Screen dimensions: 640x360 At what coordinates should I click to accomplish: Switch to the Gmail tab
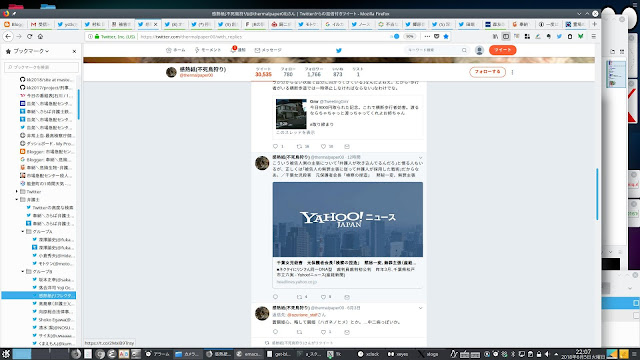coord(40,24)
